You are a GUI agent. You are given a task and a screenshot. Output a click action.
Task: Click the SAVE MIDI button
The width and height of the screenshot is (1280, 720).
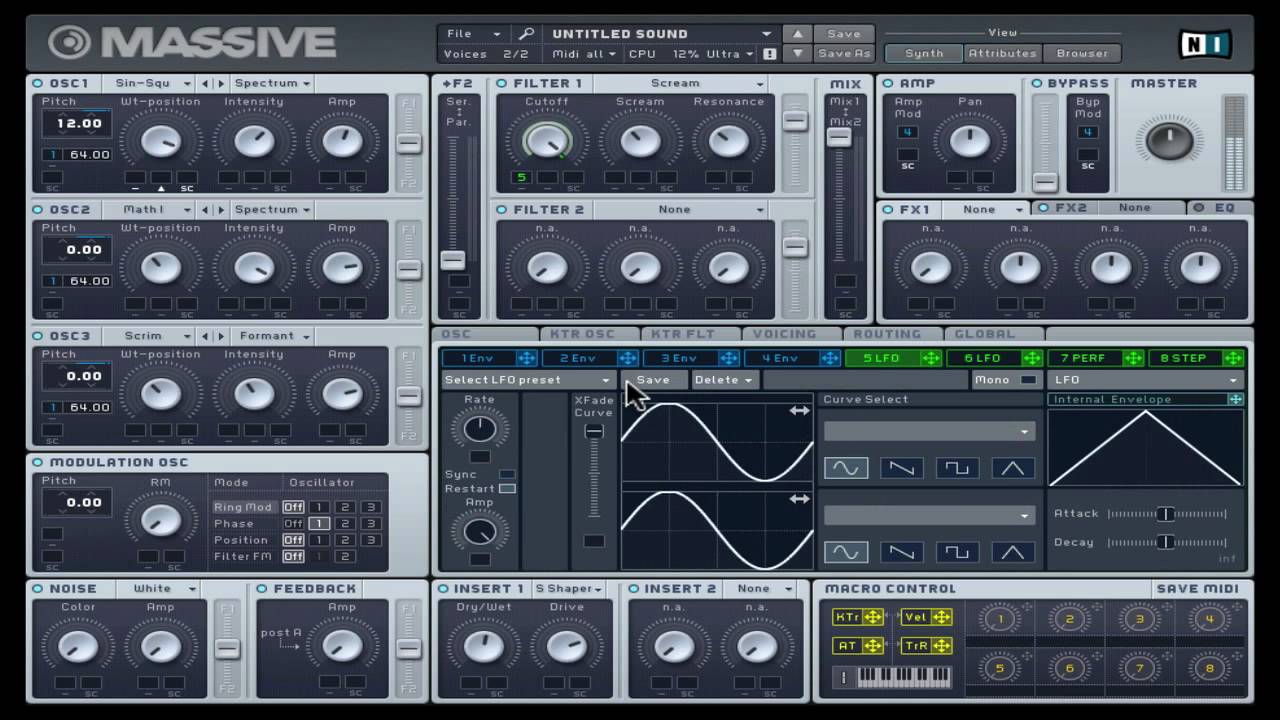pos(1197,589)
